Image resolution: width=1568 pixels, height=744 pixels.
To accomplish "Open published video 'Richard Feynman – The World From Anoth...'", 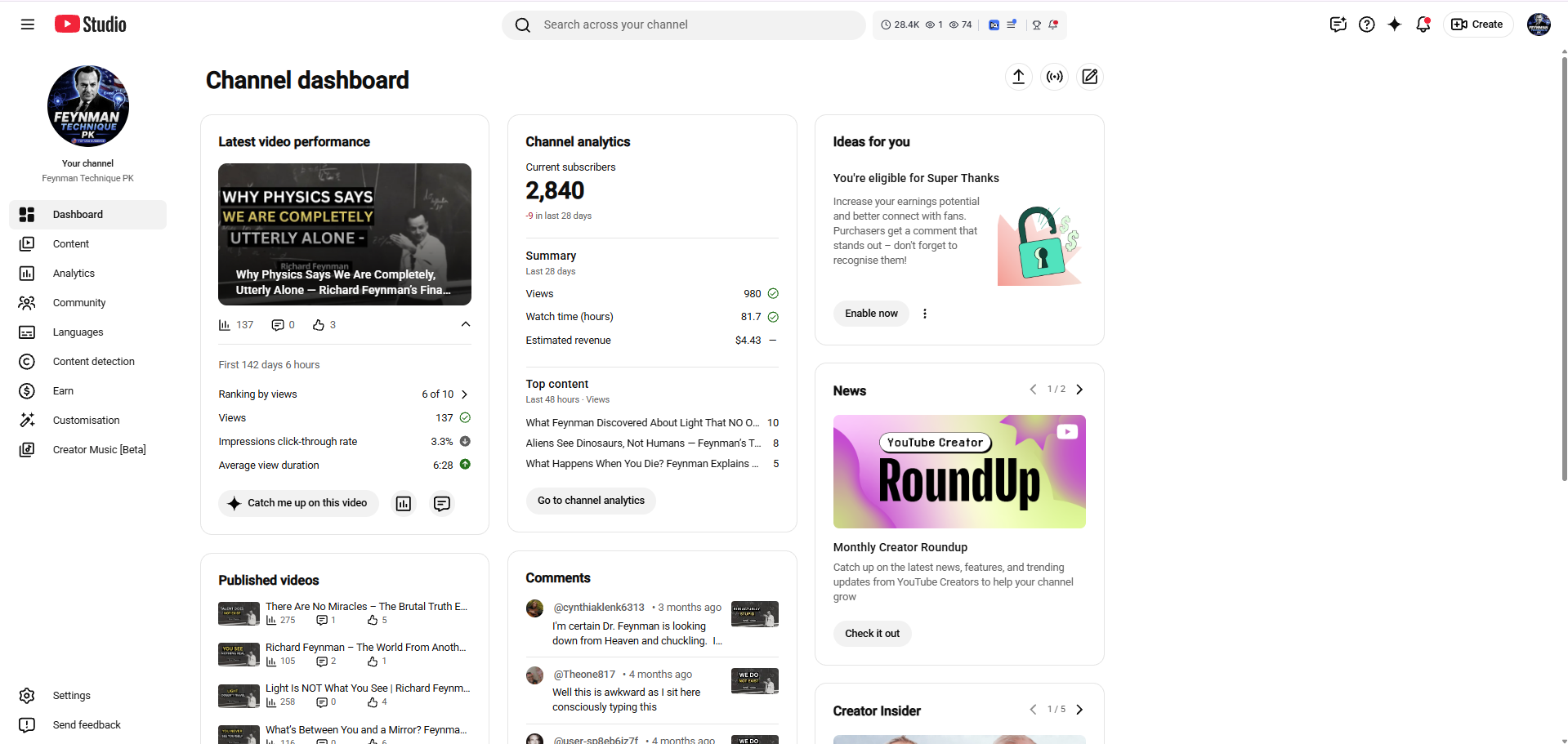I will (366, 648).
